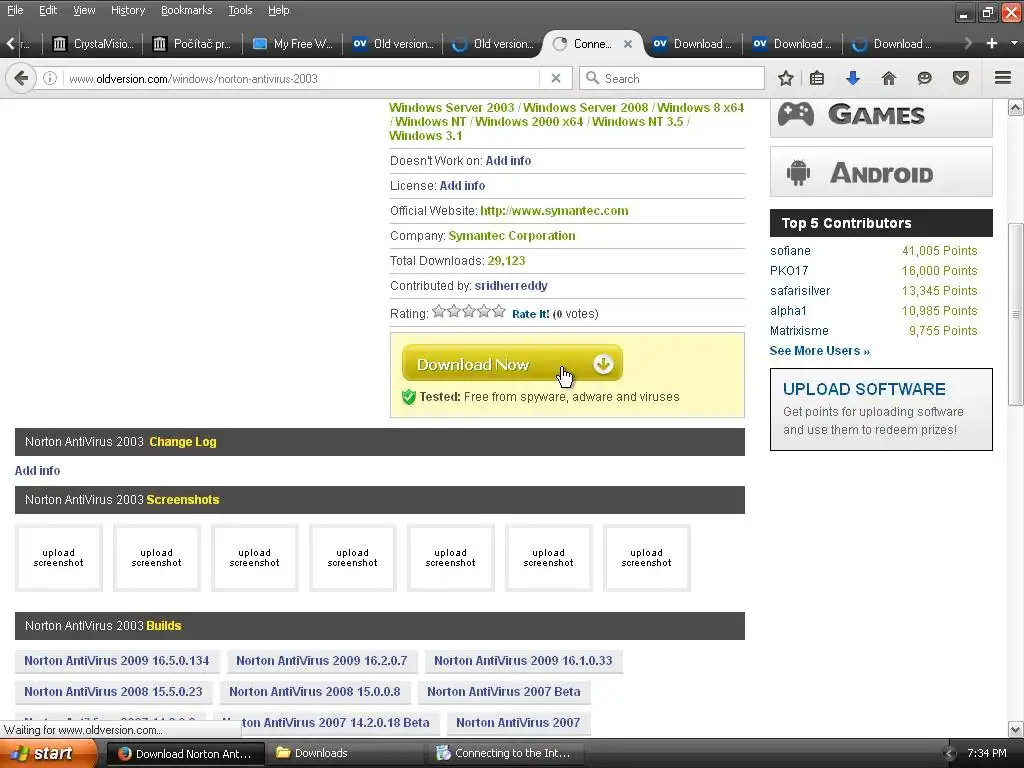Click Add info under Change Log
Viewport: 1024px width, 768px height.
coord(37,470)
